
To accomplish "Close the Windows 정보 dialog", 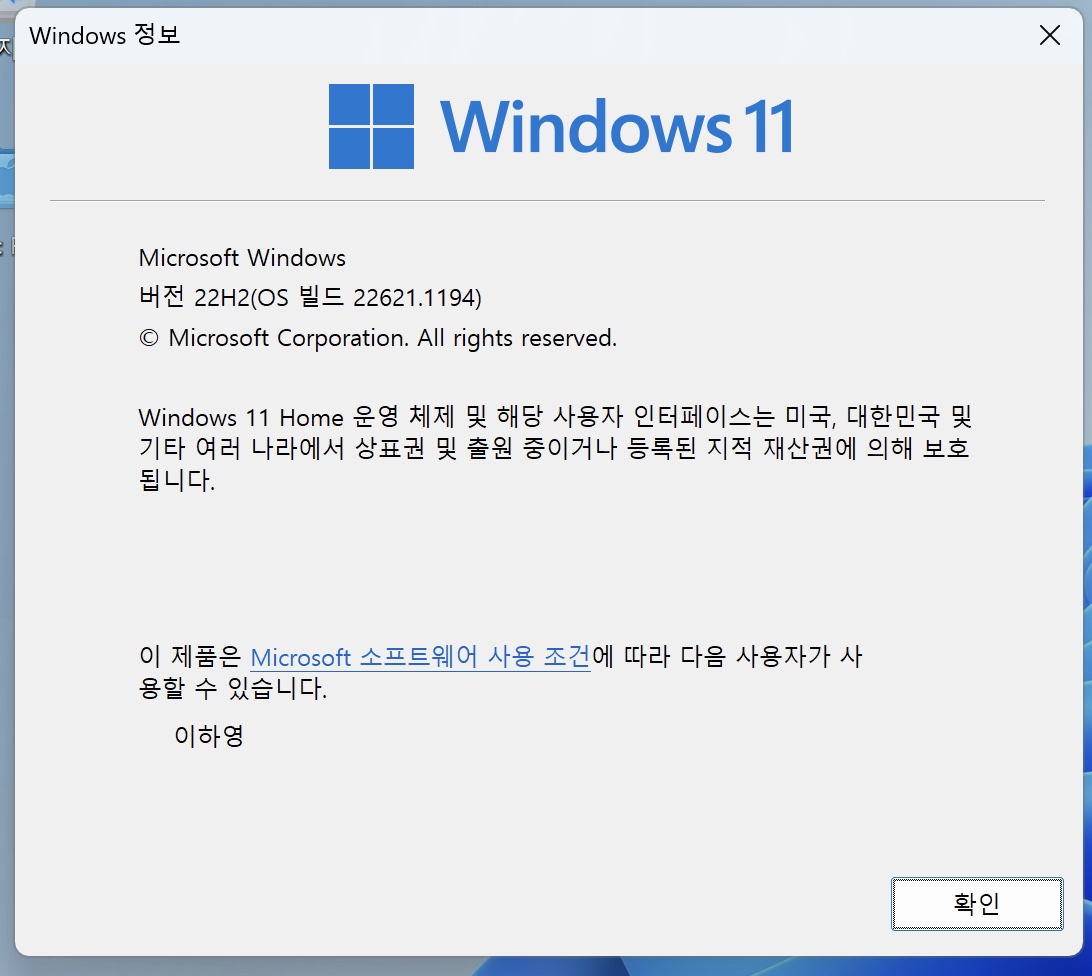I will pos(1050,35).
